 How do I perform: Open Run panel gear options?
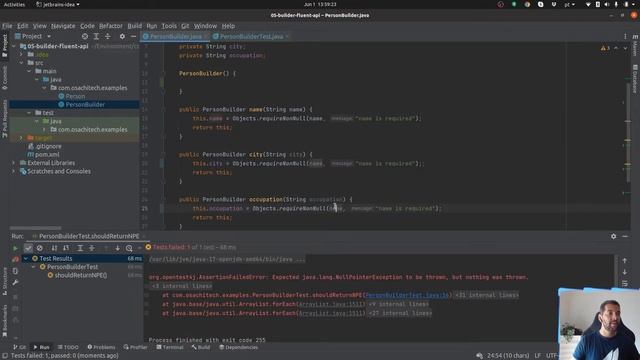coord(613,236)
